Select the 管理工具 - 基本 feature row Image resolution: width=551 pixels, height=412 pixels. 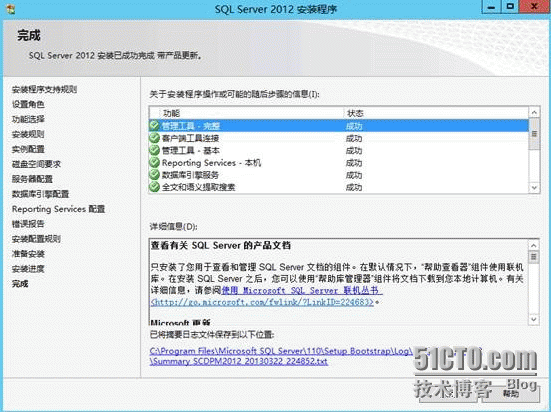click(x=339, y=150)
